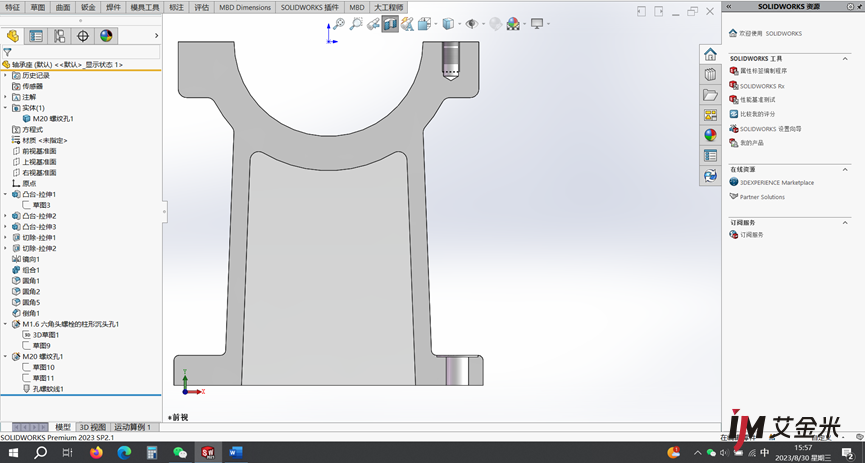Open the View Palette task pane tab
The width and height of the screenshot is (865, 463).
coord(710,115)
